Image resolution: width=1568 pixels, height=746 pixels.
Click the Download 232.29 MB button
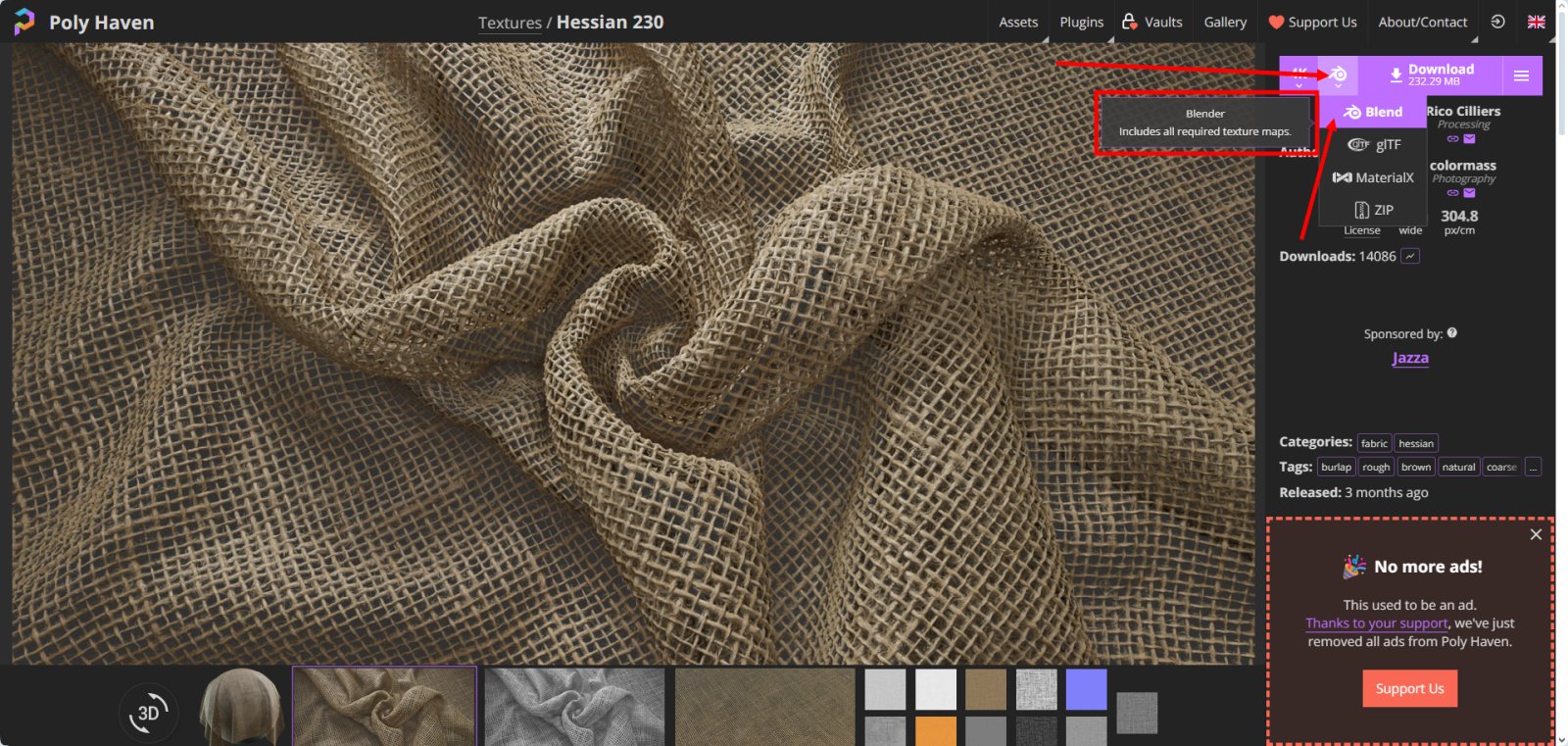[1430, 75]
